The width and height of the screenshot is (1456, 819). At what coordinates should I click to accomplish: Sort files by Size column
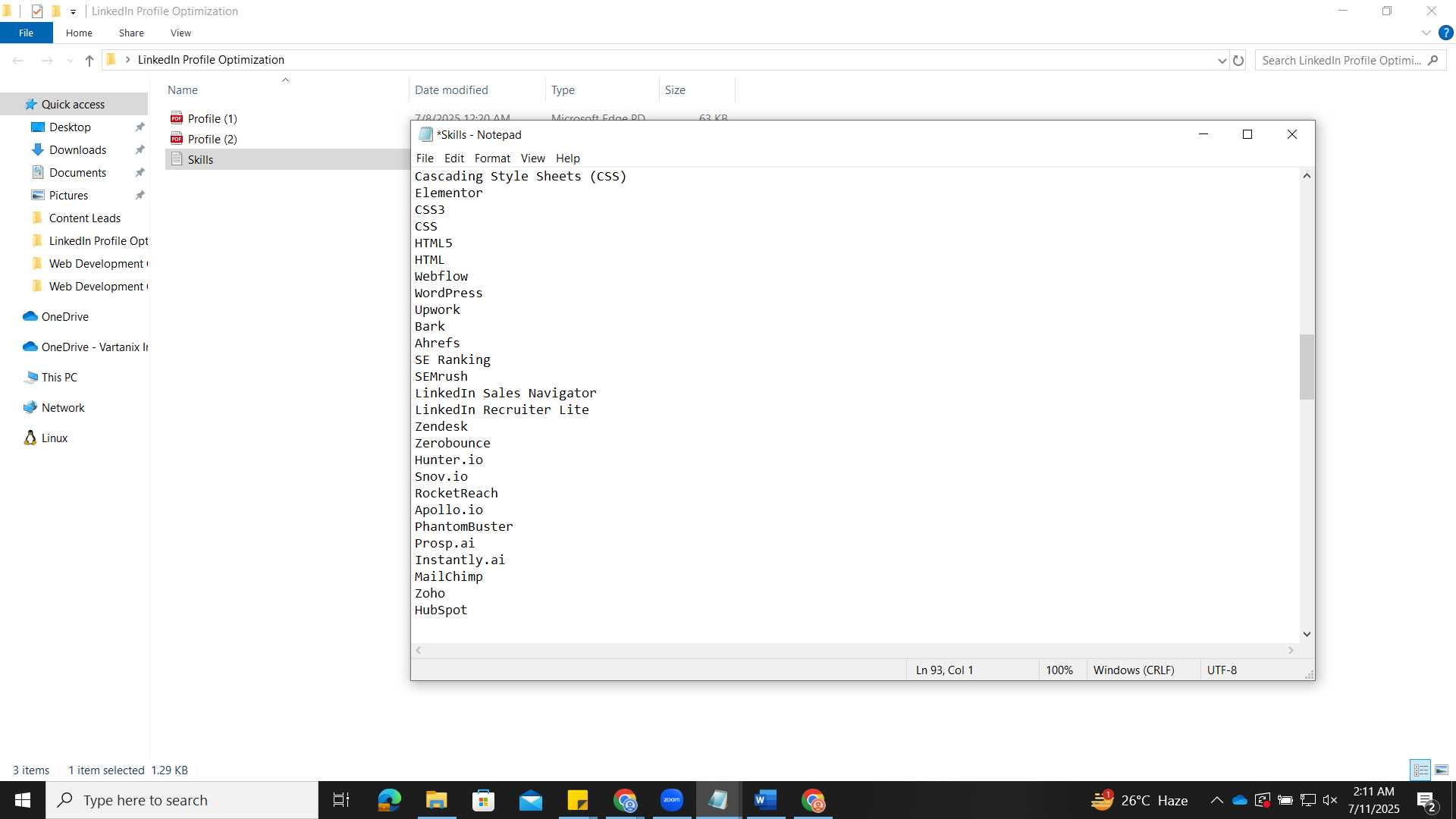tap(675, 89)
